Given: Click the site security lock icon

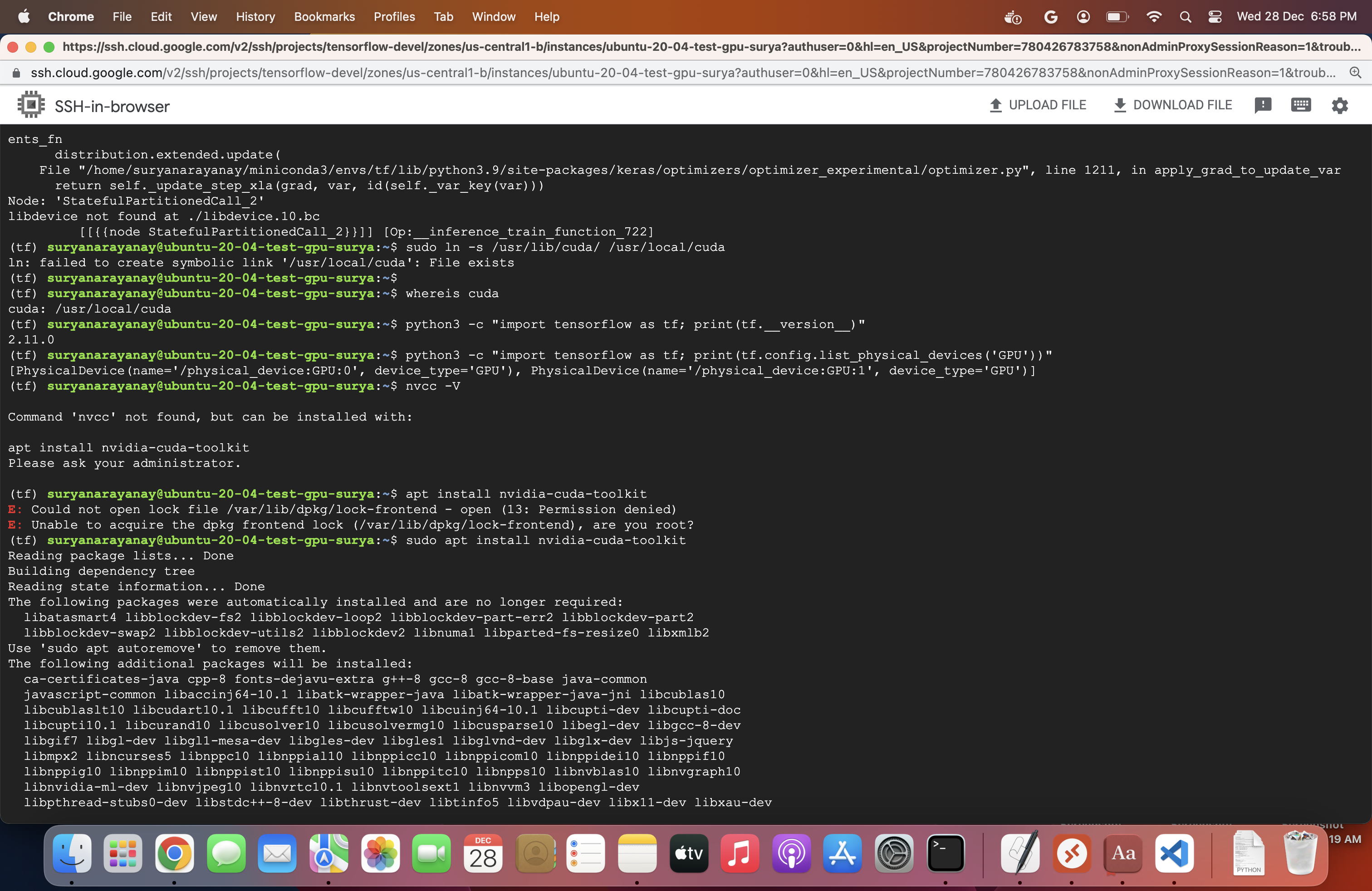Looking at the screenshot, I should click(x=16, y=73).
